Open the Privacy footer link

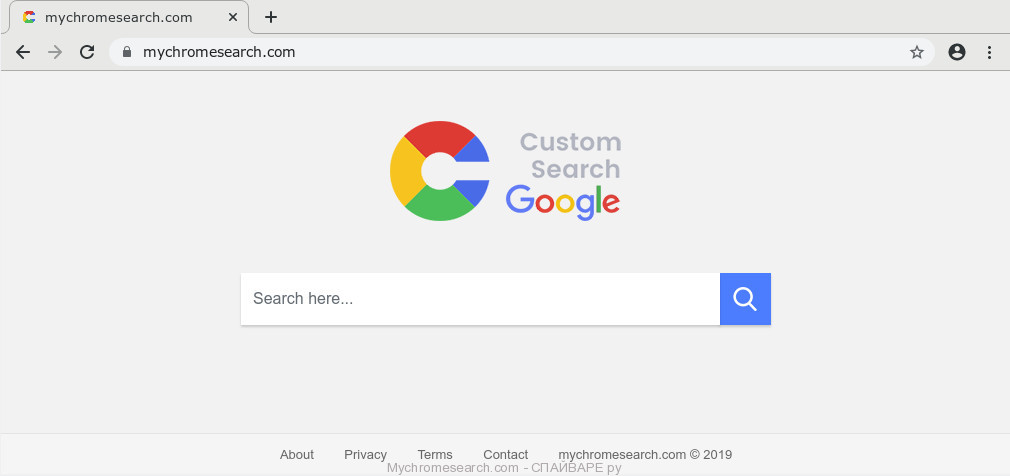pos(365,454)
